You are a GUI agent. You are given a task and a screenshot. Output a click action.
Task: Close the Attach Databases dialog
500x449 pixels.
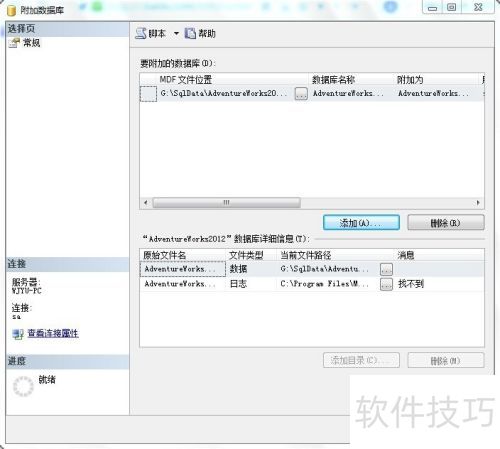(478, 7)
